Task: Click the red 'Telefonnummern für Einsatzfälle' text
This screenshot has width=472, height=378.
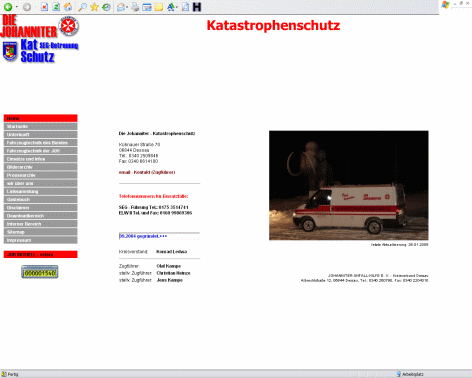Action: (x=153, y=196)
